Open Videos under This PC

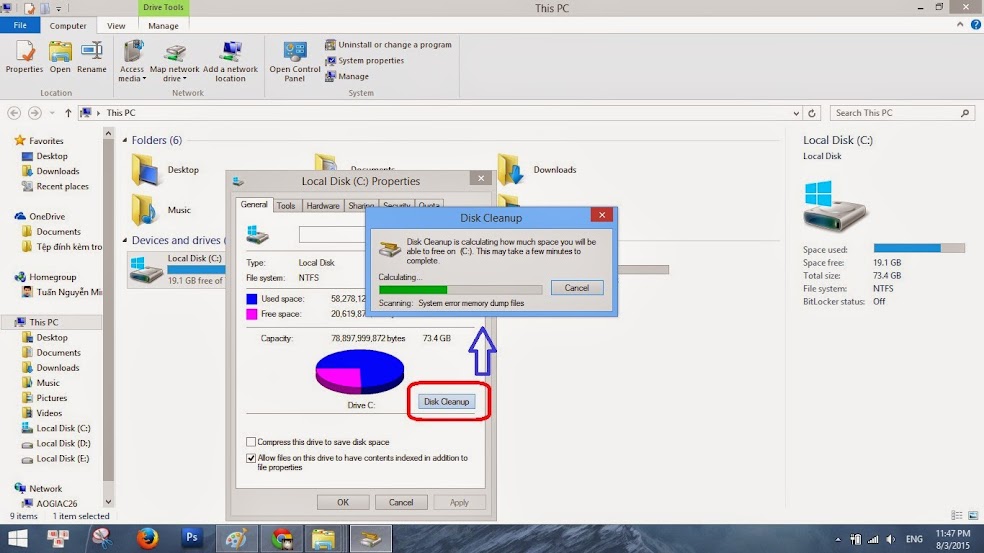point(41,413)
